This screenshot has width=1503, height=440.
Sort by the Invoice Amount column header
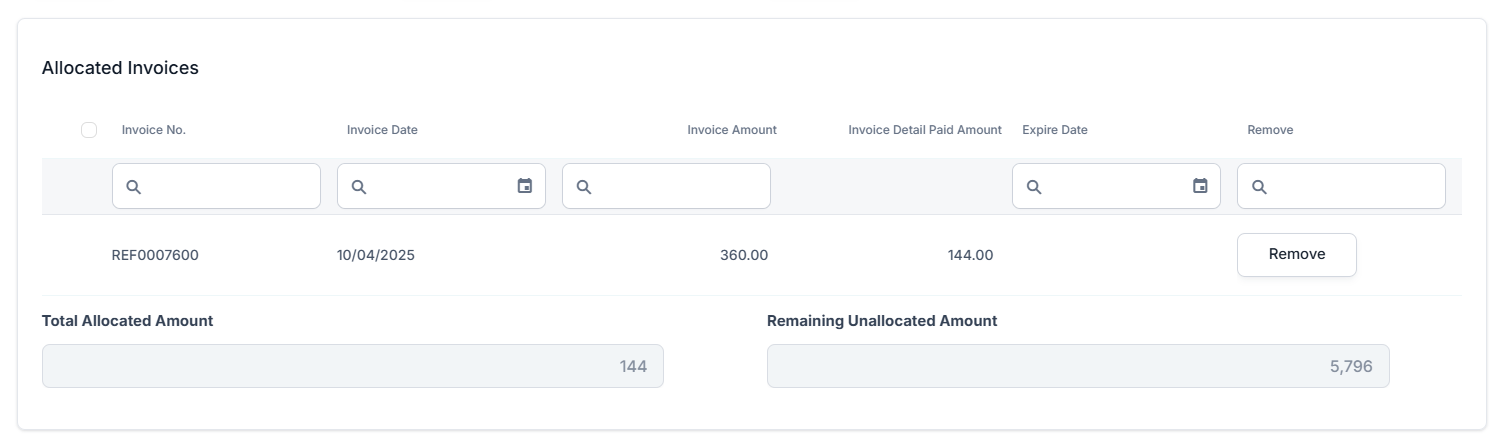point(731,130)
